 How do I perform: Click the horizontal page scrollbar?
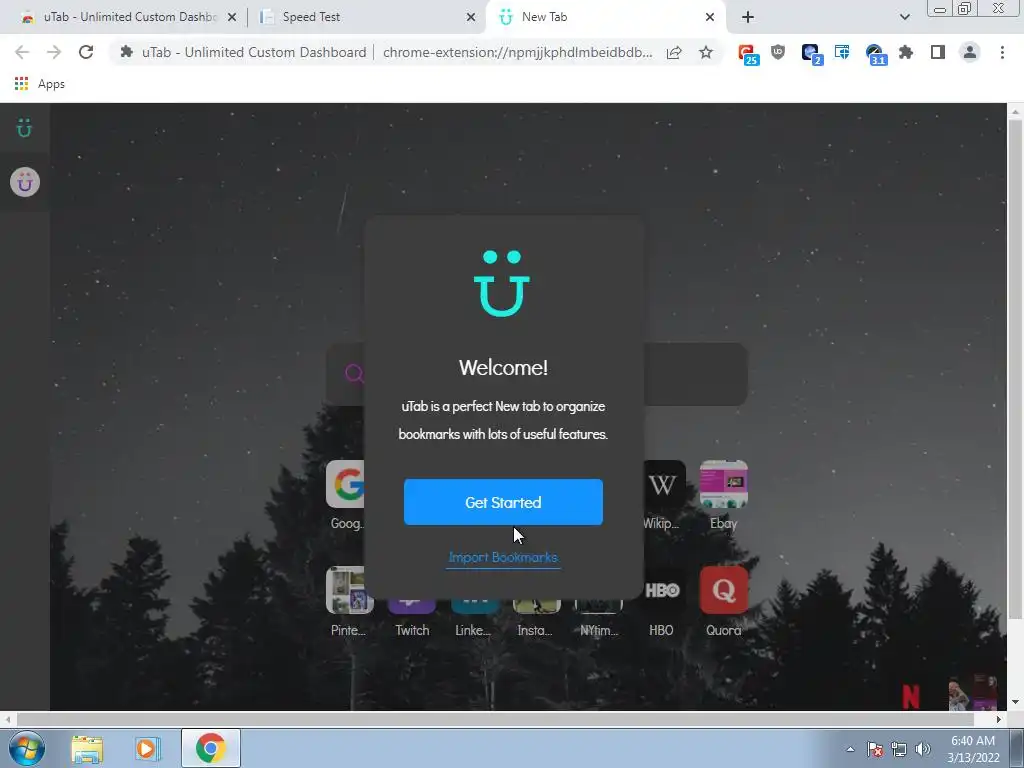click(495, 719)
